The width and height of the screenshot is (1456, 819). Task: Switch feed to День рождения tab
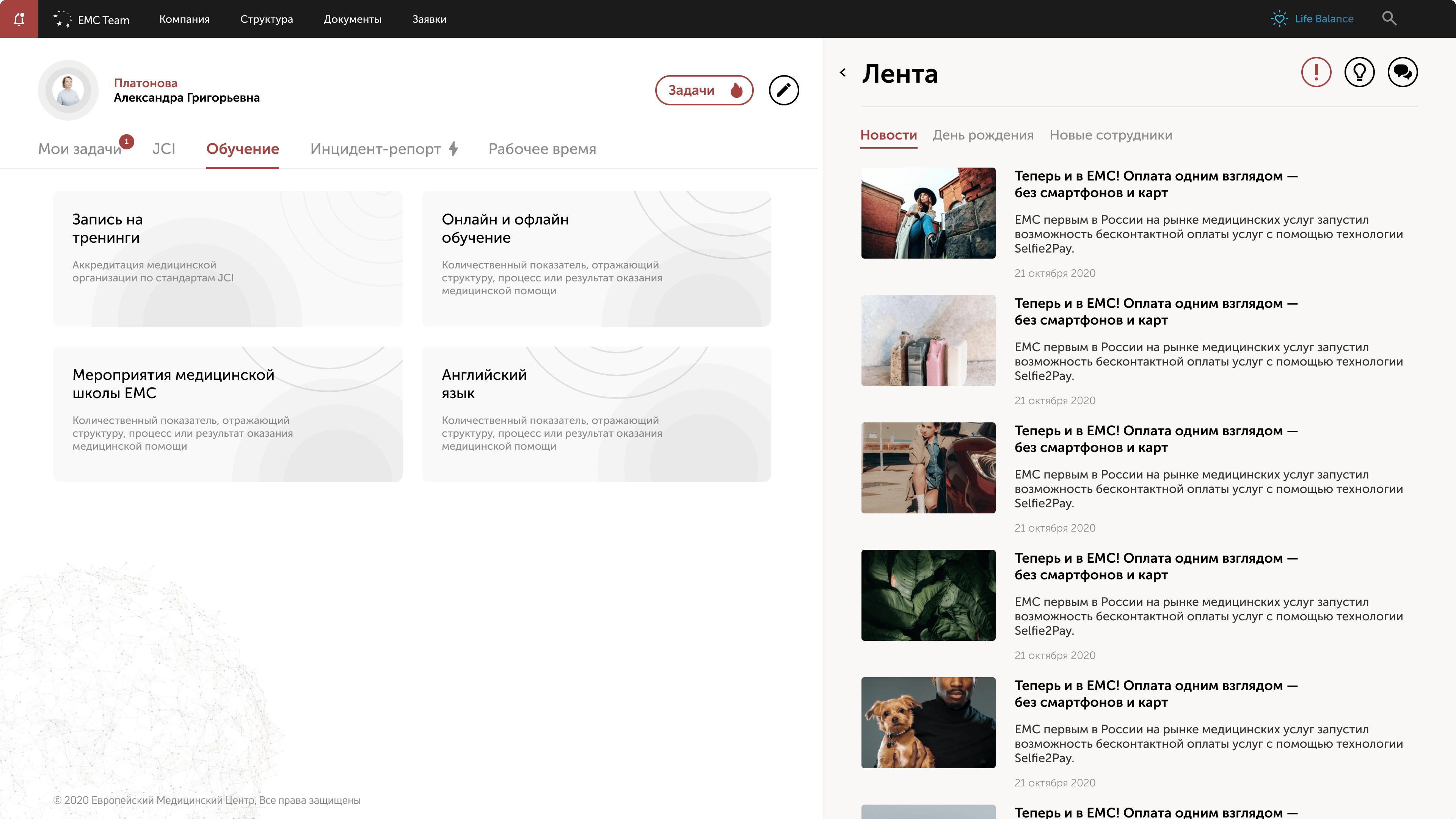(982, 135)
